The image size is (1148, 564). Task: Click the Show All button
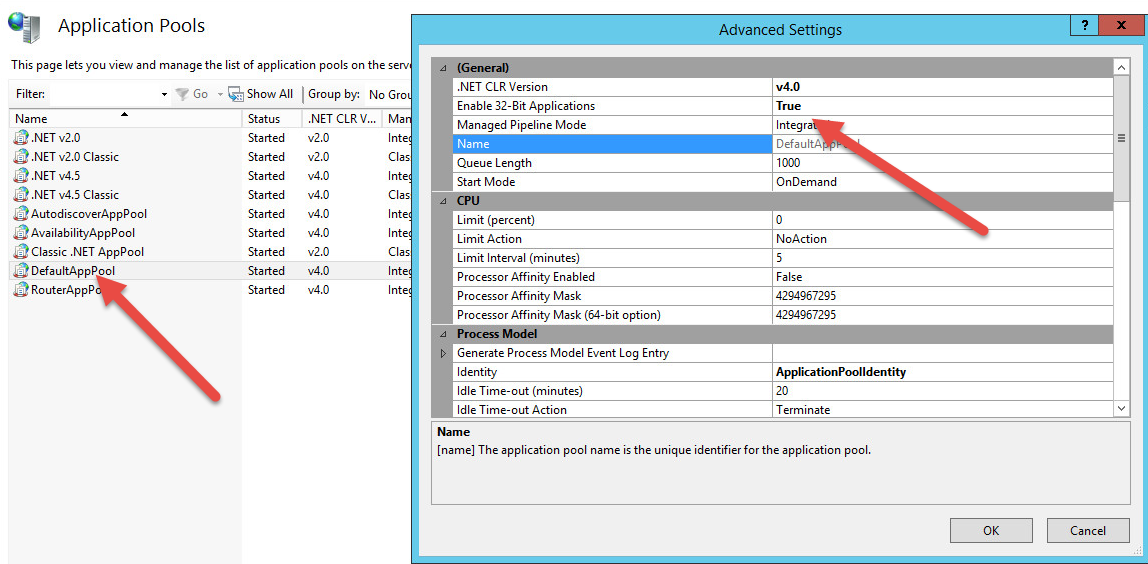point(261,94)
